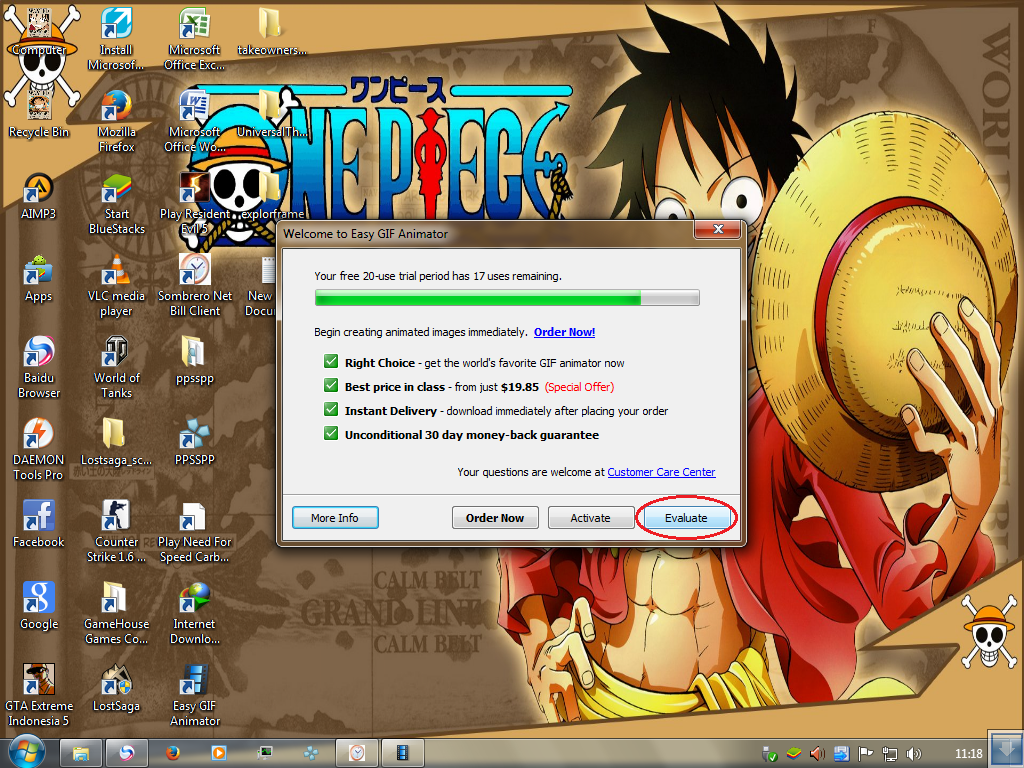Open Baidu Browser taskbar button
Image resolution: width=1024 pixels, height=768 pixels.
click(127, 754)
